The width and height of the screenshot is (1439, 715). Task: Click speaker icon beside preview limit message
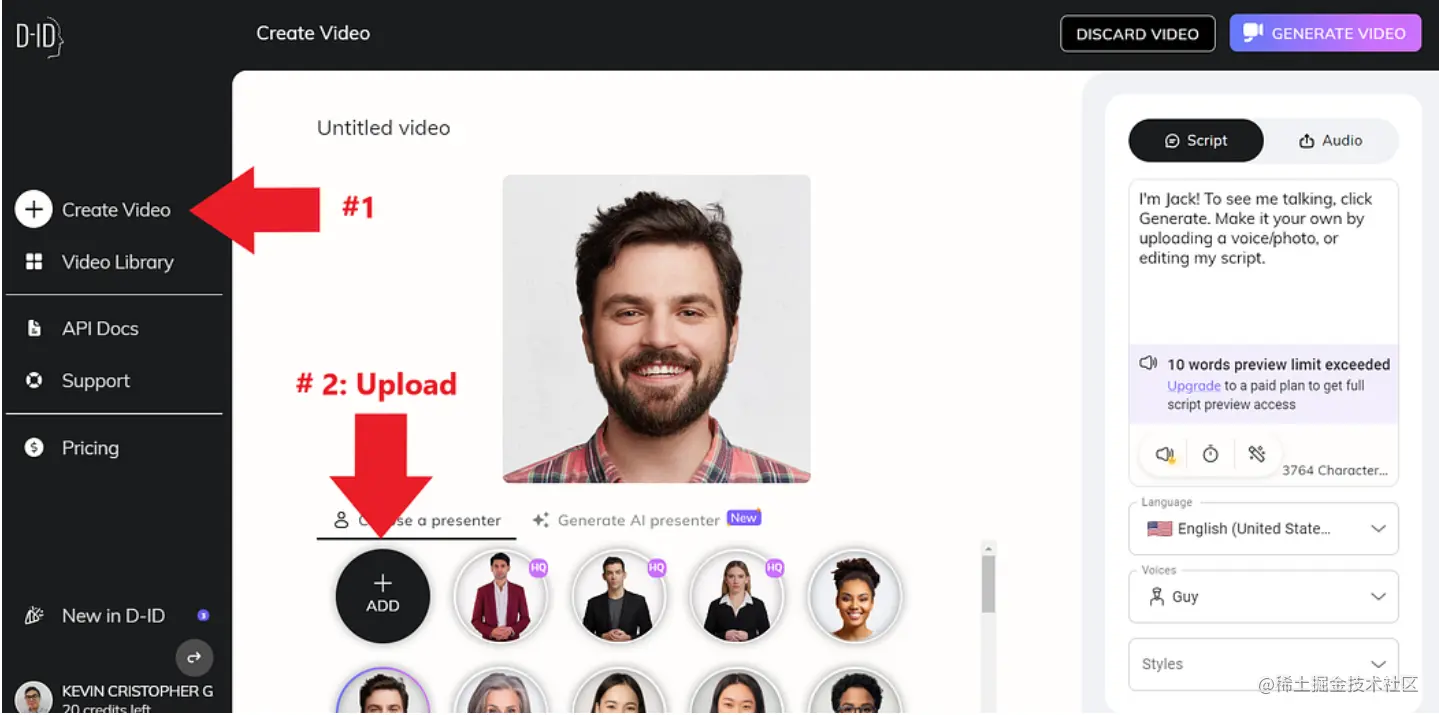coord(1149,364)
